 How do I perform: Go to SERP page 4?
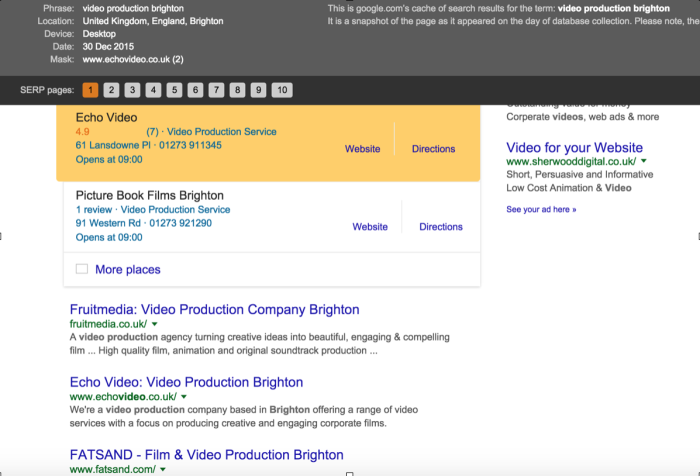[x=153, y=90]
